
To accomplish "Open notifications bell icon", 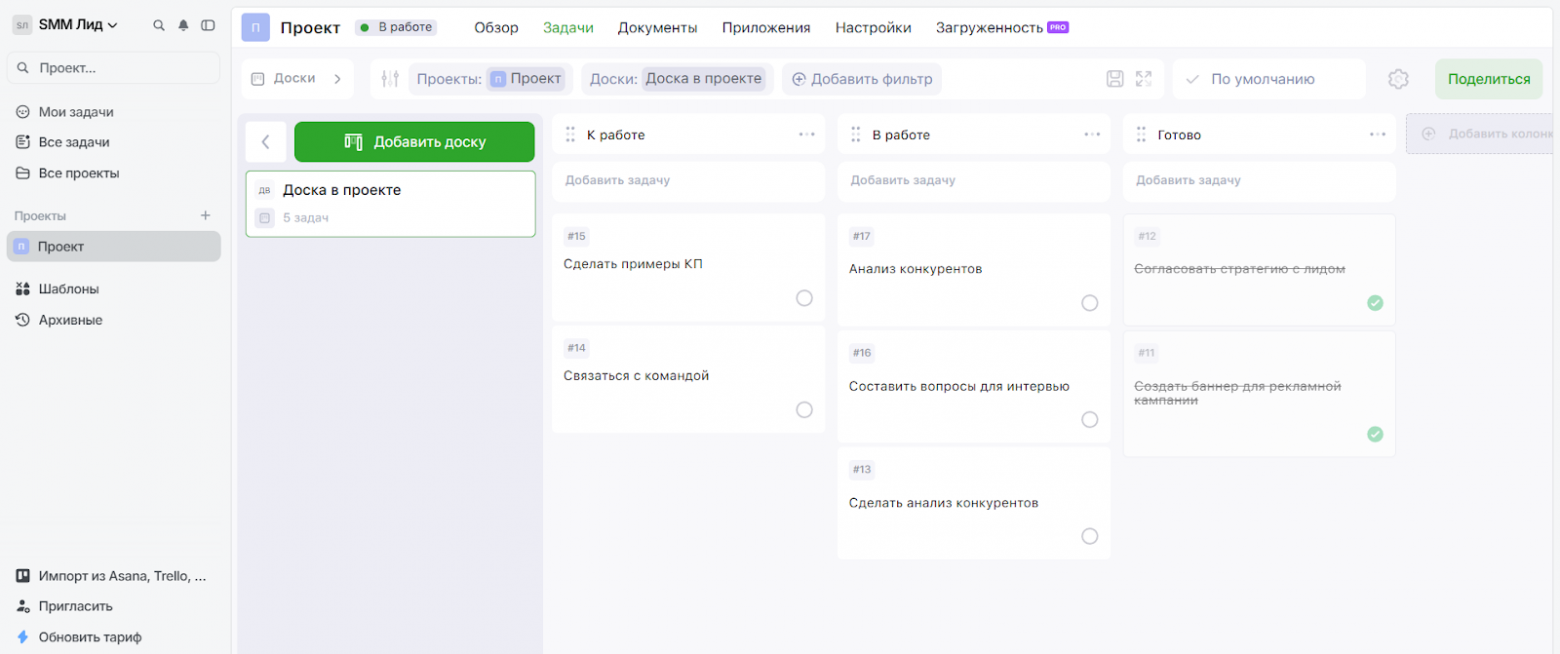I will tap(183, 25).
